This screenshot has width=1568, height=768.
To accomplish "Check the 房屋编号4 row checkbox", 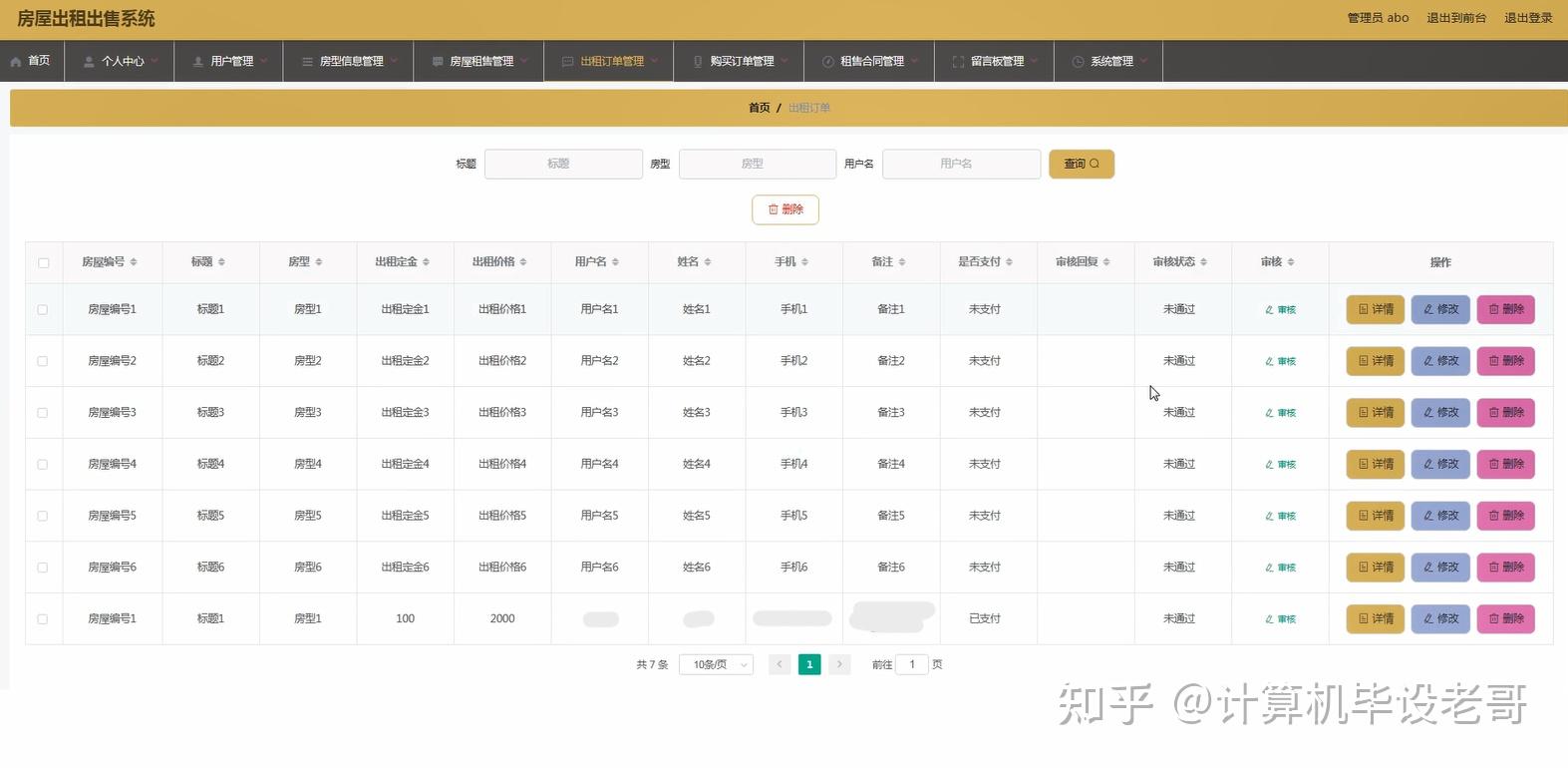I will coord(43,465).
